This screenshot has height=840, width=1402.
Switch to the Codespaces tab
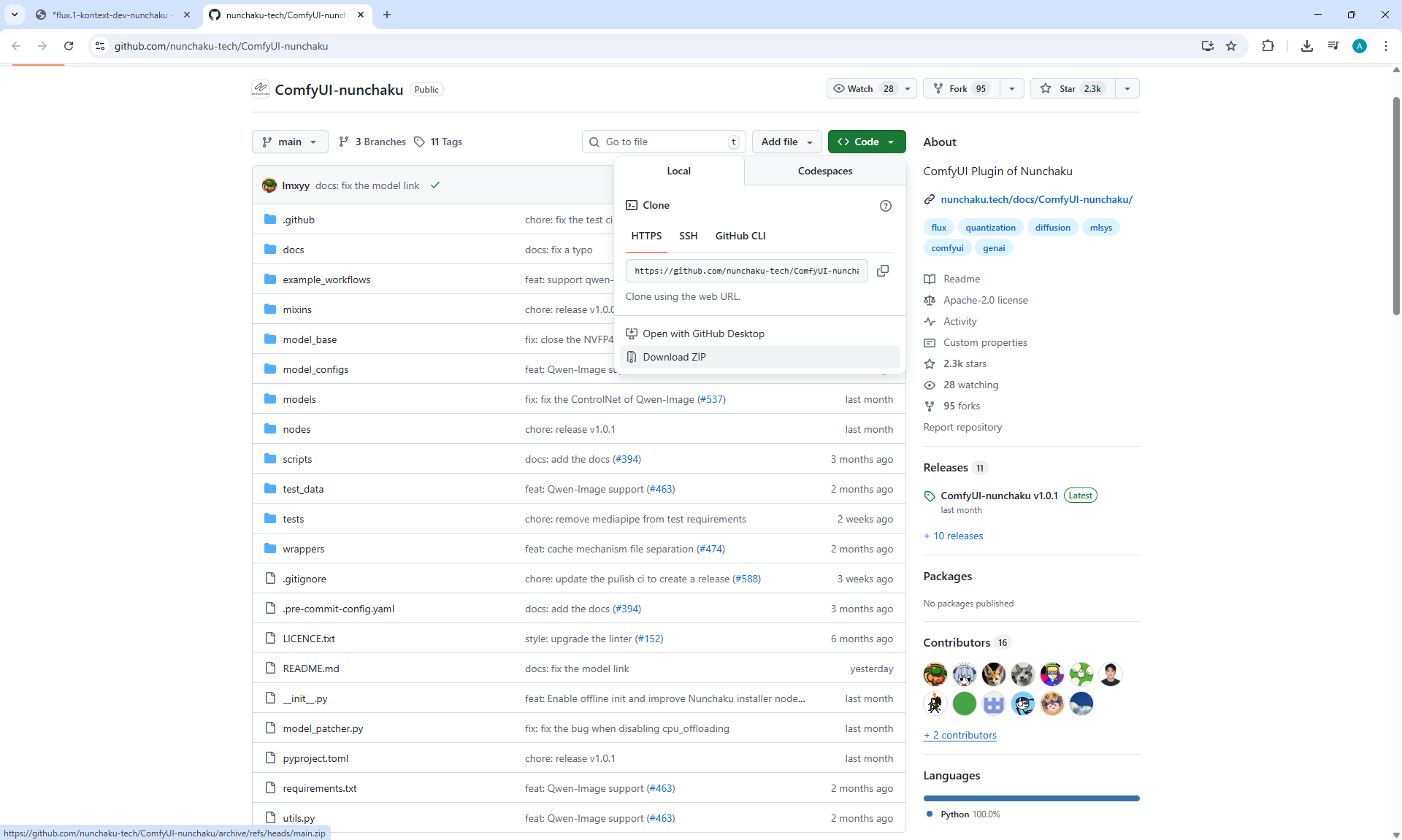(824, 171)
